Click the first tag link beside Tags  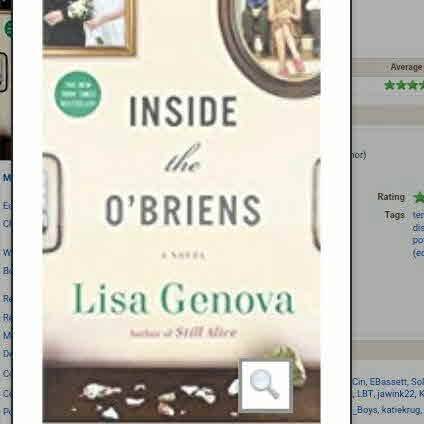pyautogui.click(x=418, y=215)
